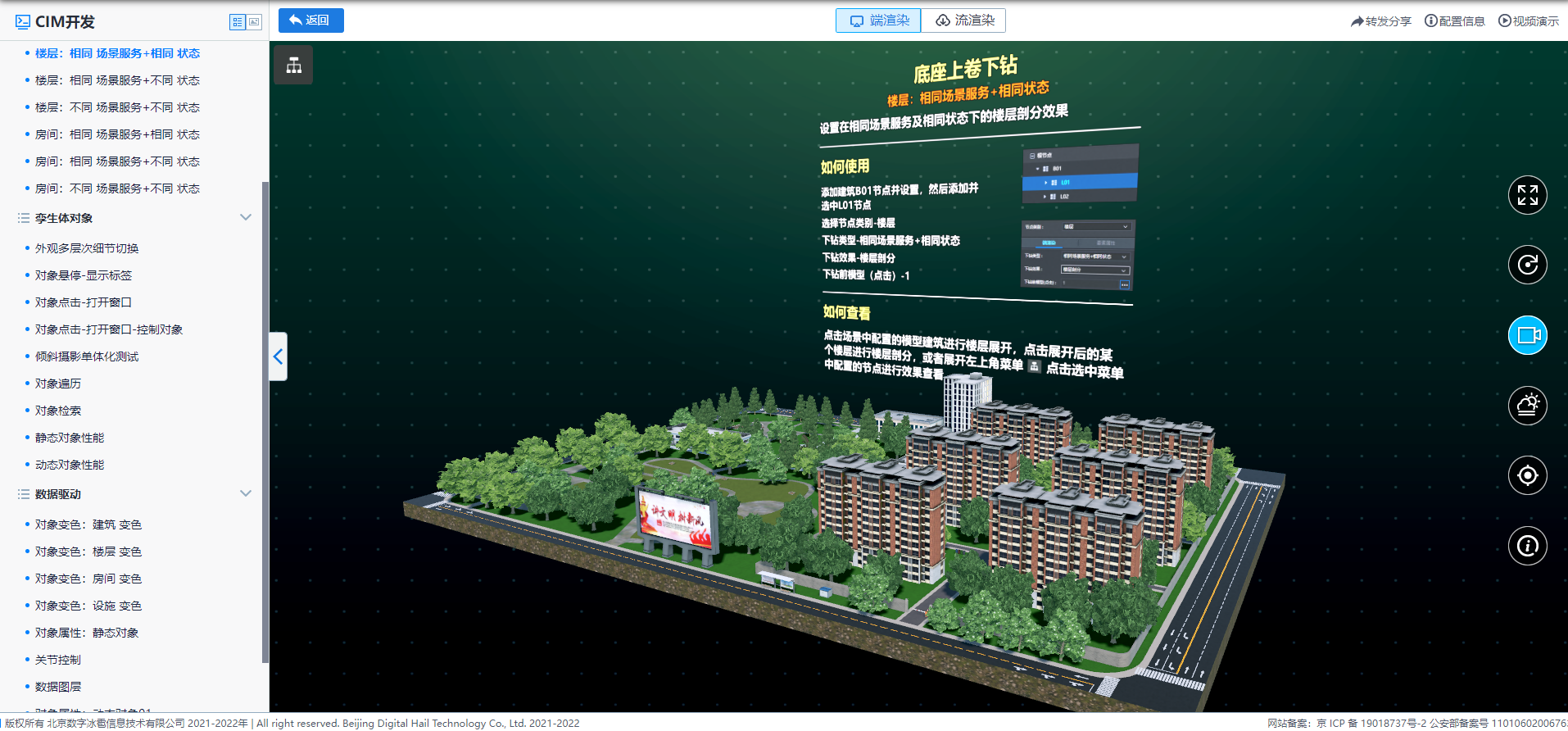Select the 端渲染 tab
Image resolution: width=1568 pixels, height=731 pixels.
(x=878, y=20)
